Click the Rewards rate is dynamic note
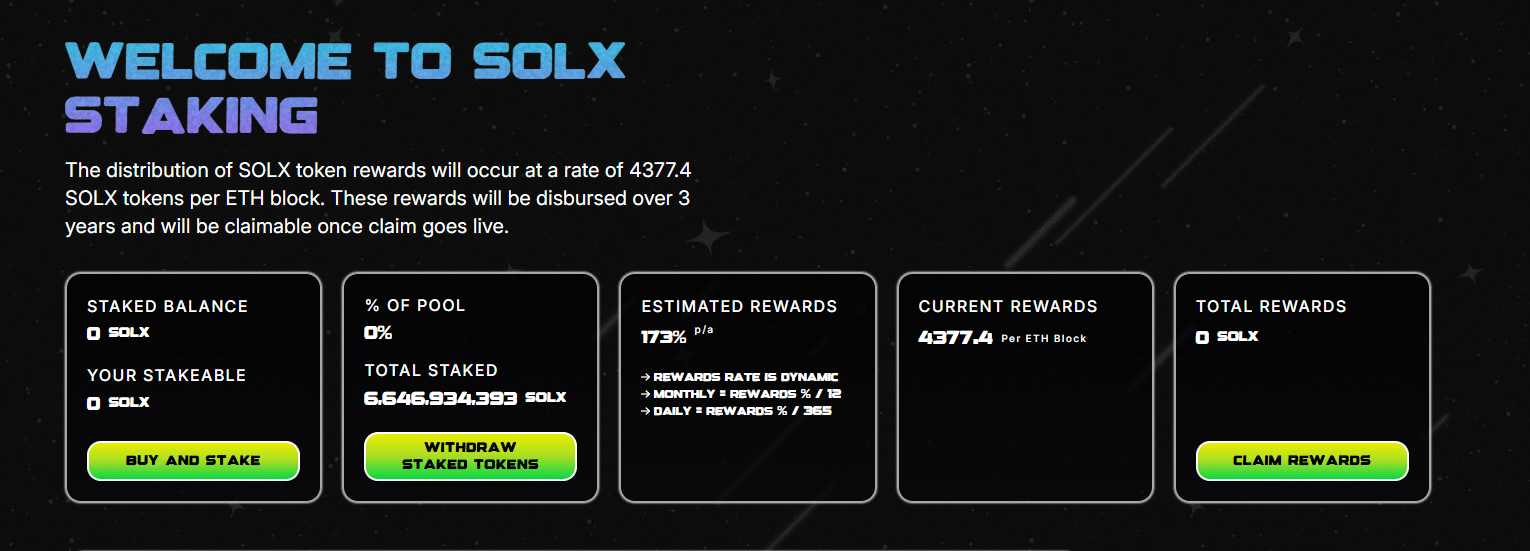Screen dimensions: 1530x551 740,377
